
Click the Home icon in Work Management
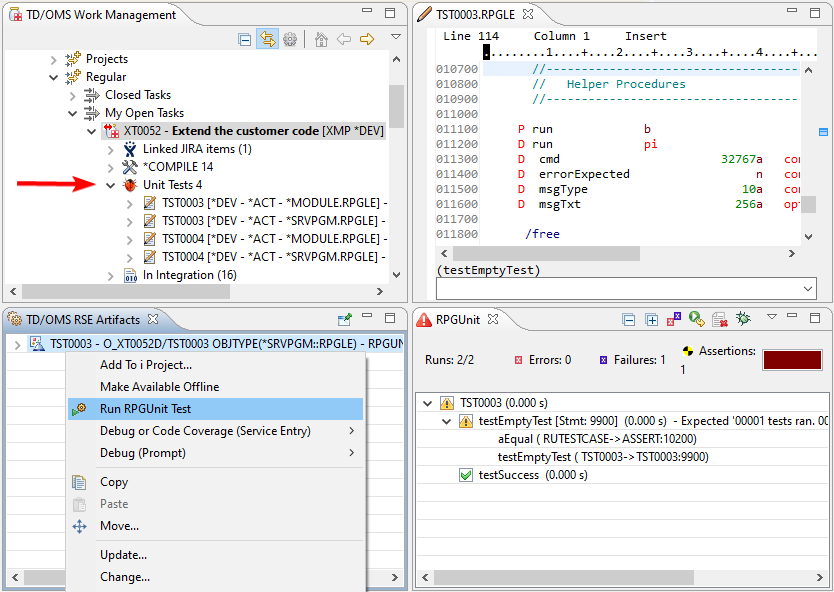point(321,39)
